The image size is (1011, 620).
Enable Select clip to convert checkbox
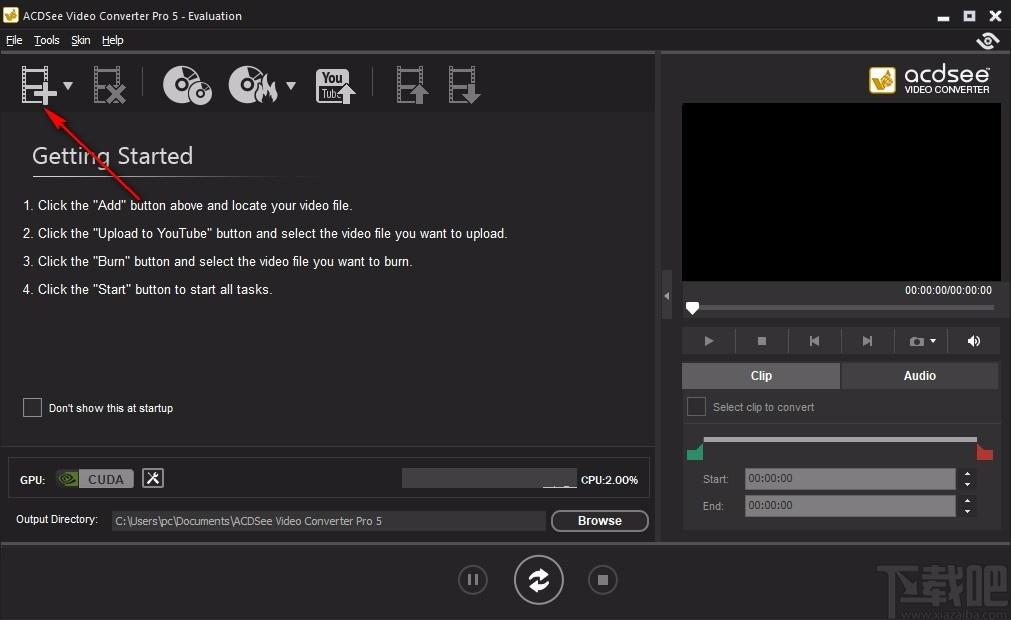[x=696, y=407]
